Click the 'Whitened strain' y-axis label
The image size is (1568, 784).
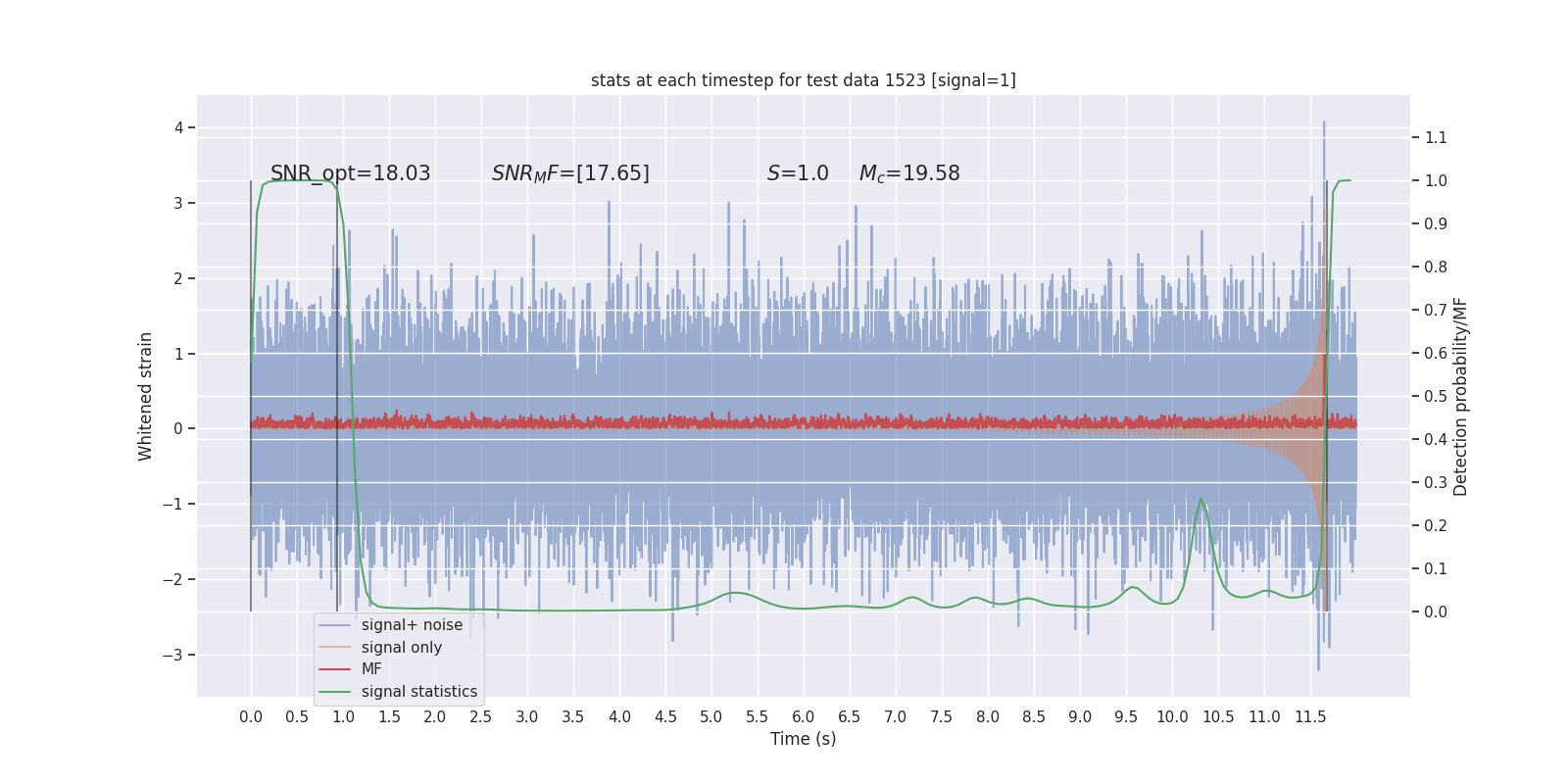(145, 396)
